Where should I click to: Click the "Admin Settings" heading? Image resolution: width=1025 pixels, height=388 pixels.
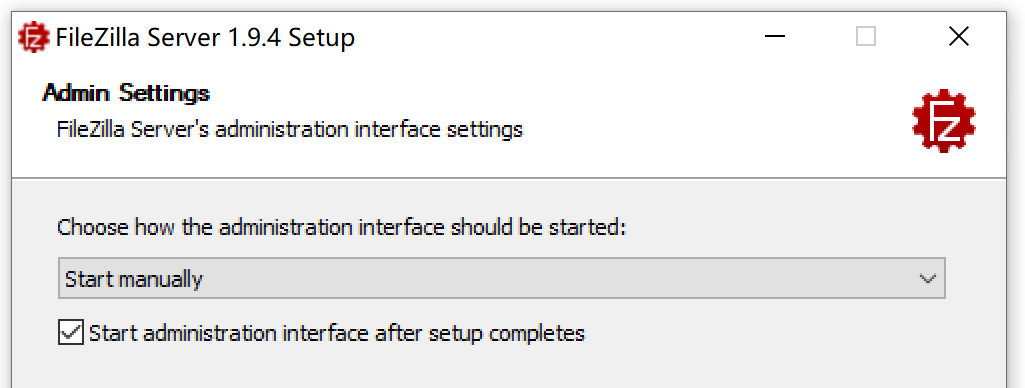click(126, 93)
